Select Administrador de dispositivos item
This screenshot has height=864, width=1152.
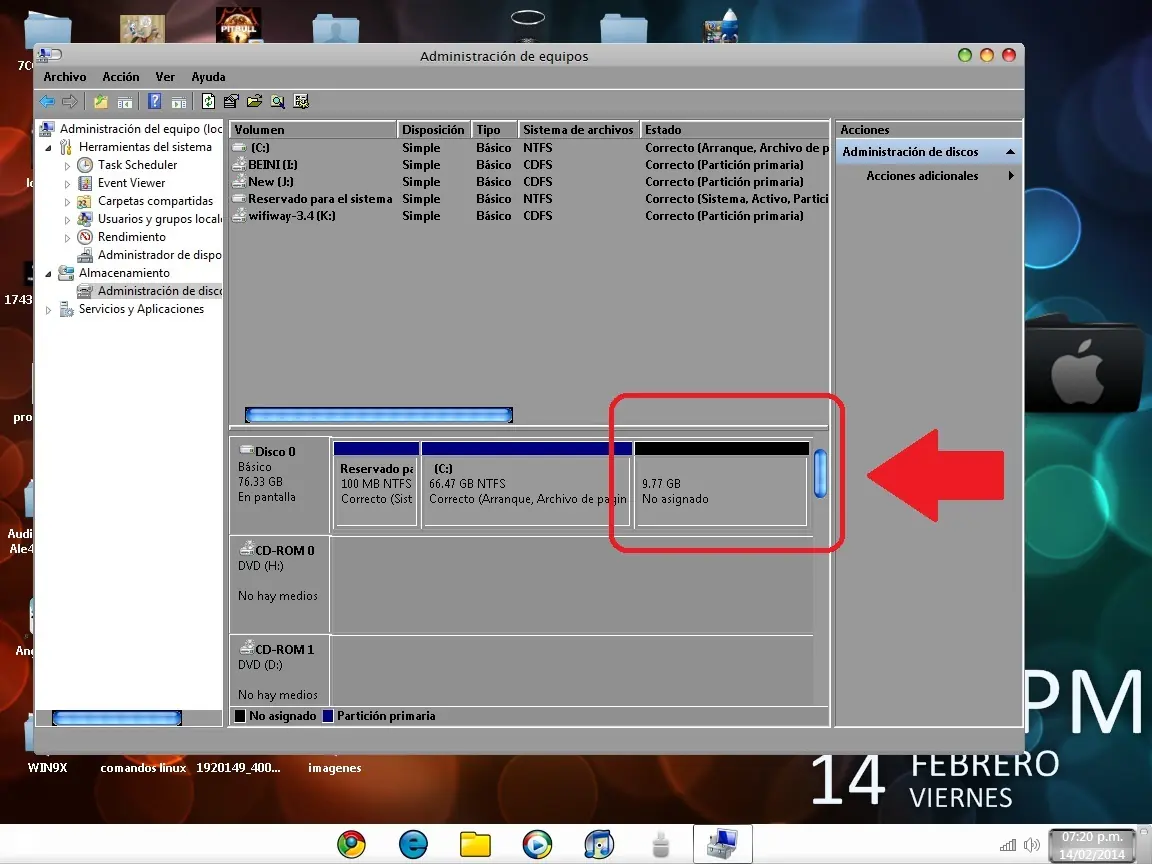pyautogui.click(x=159, y=255)
